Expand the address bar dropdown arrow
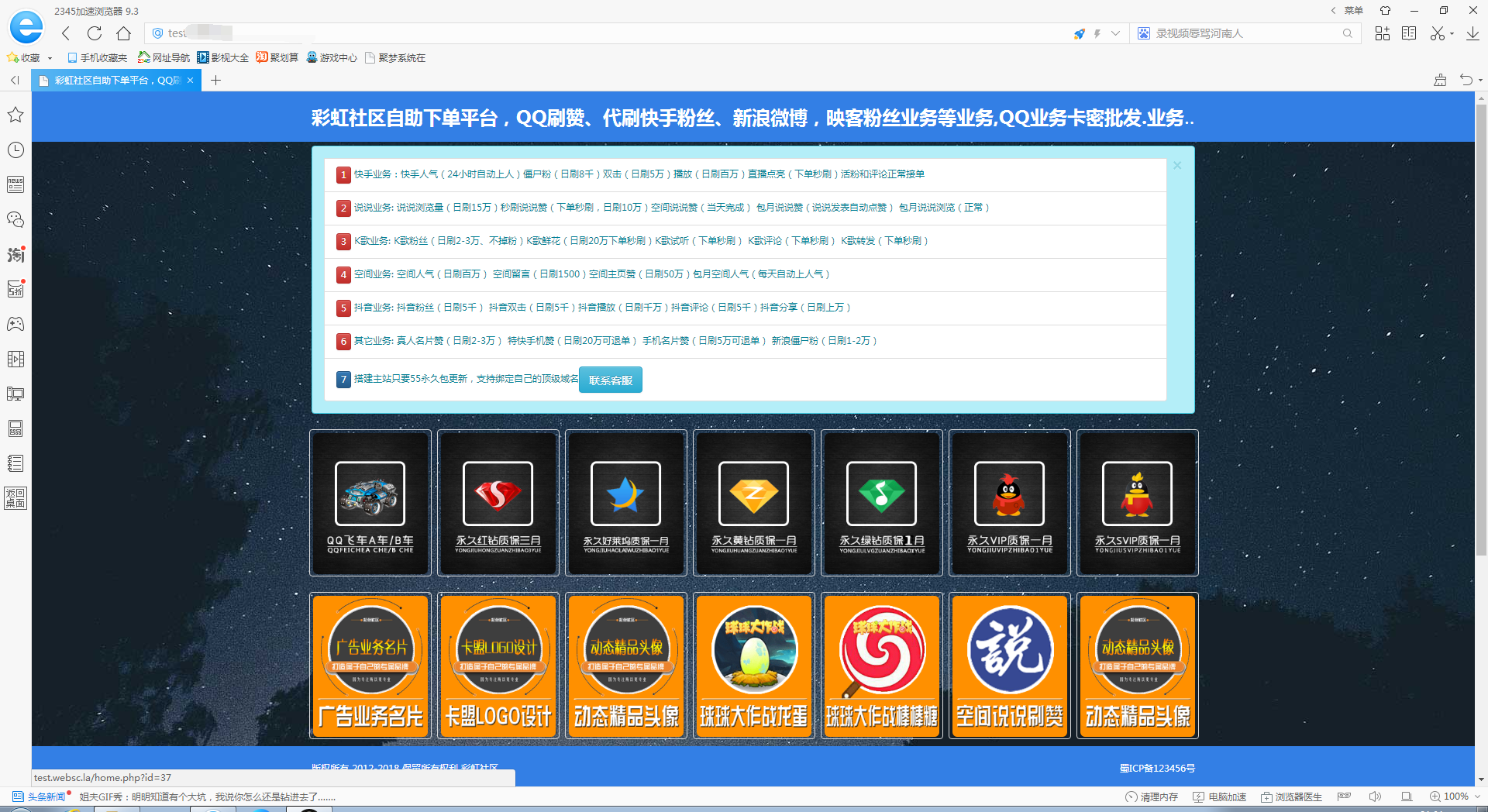The width and height of the screenshot is (1488, 812). point(1115,33)
